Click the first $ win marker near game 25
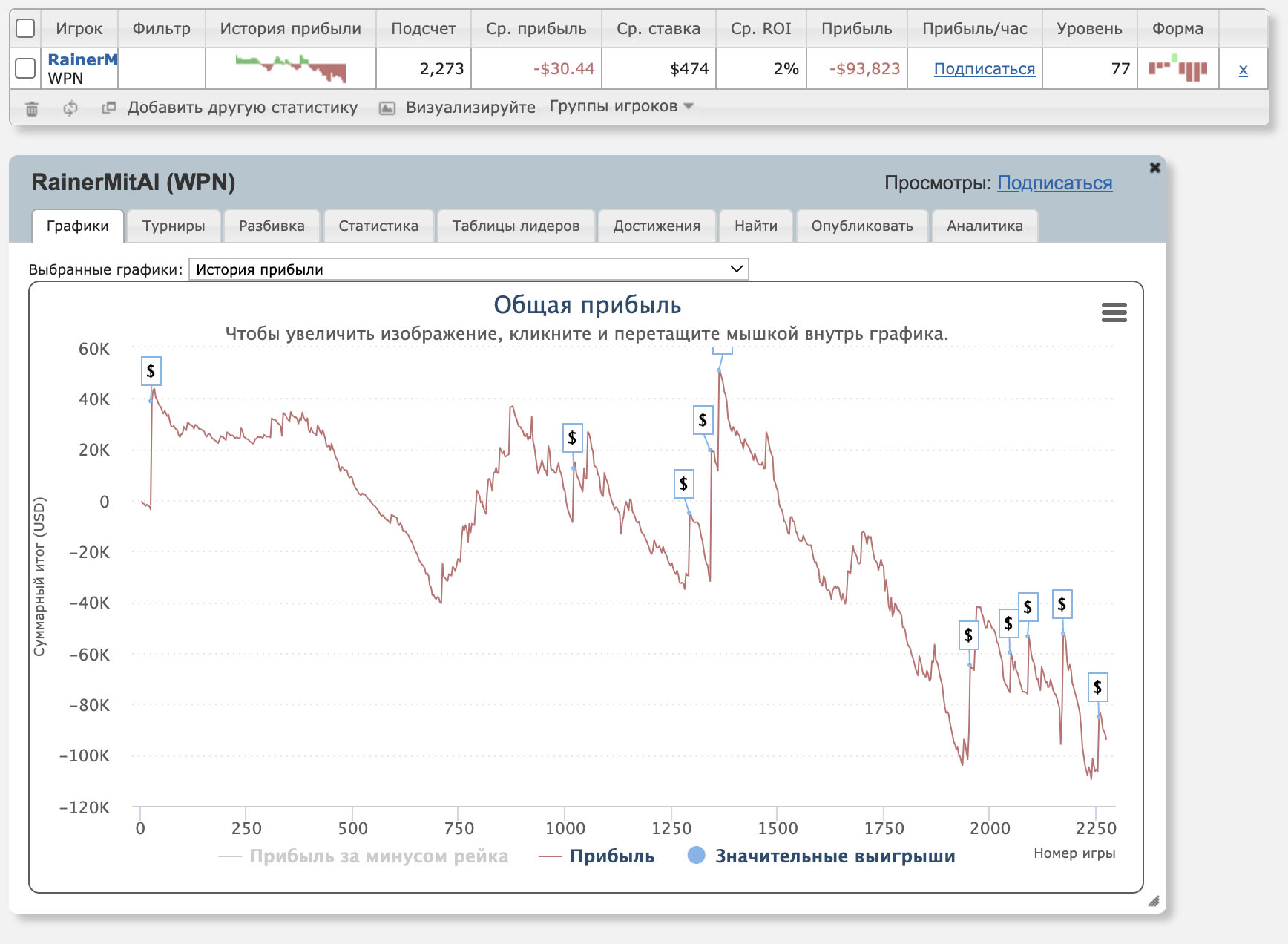 151,371
